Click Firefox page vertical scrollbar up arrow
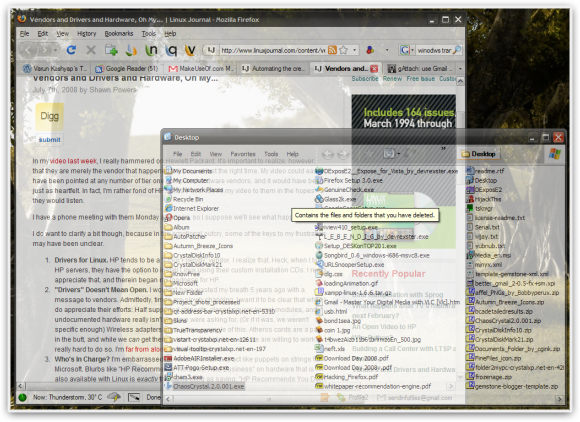Image resolution: width=580 pixels, height=422 pixels. click(x=460, y=81)
